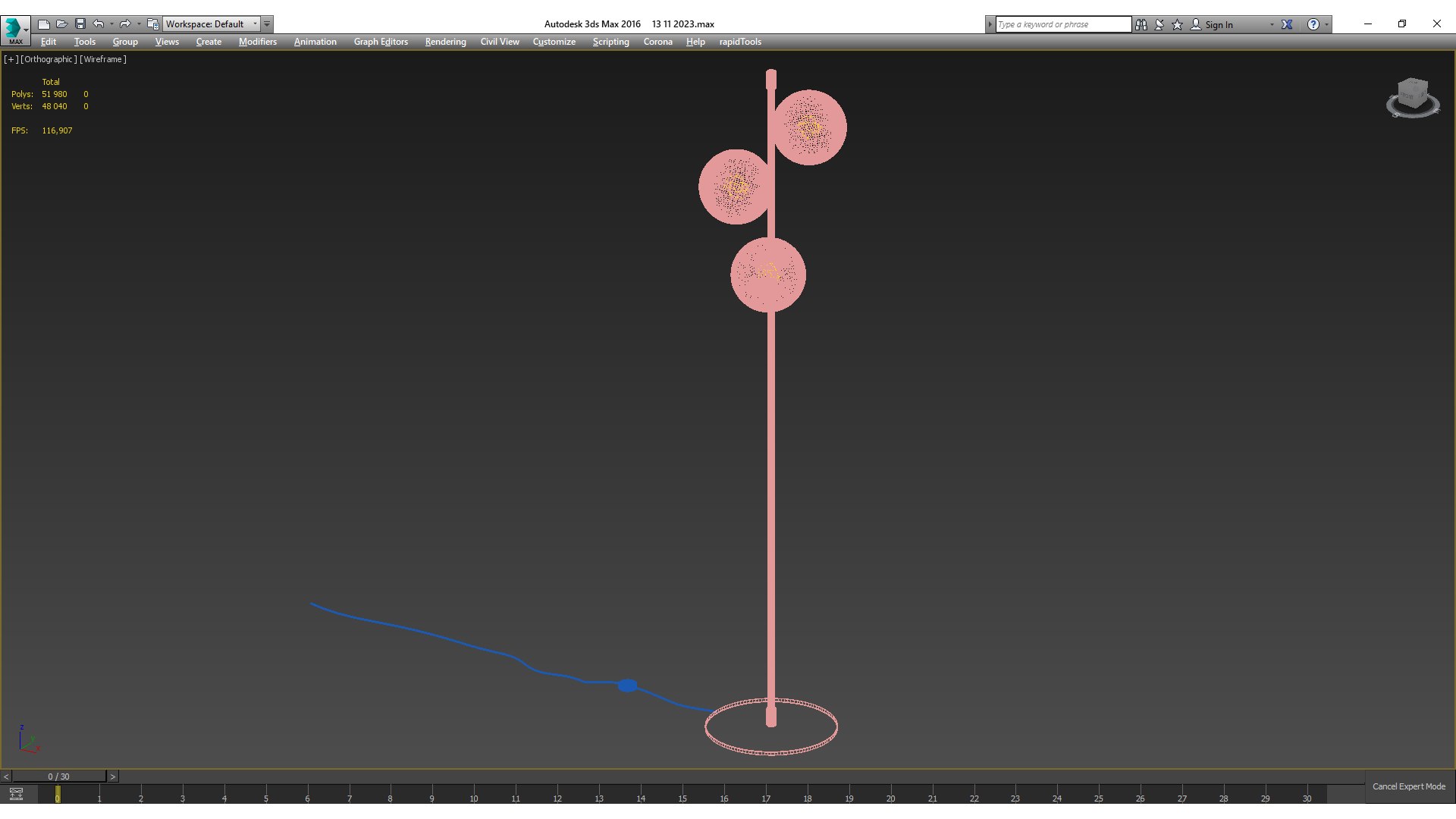Open the Help menu

[x=695, y=42]
